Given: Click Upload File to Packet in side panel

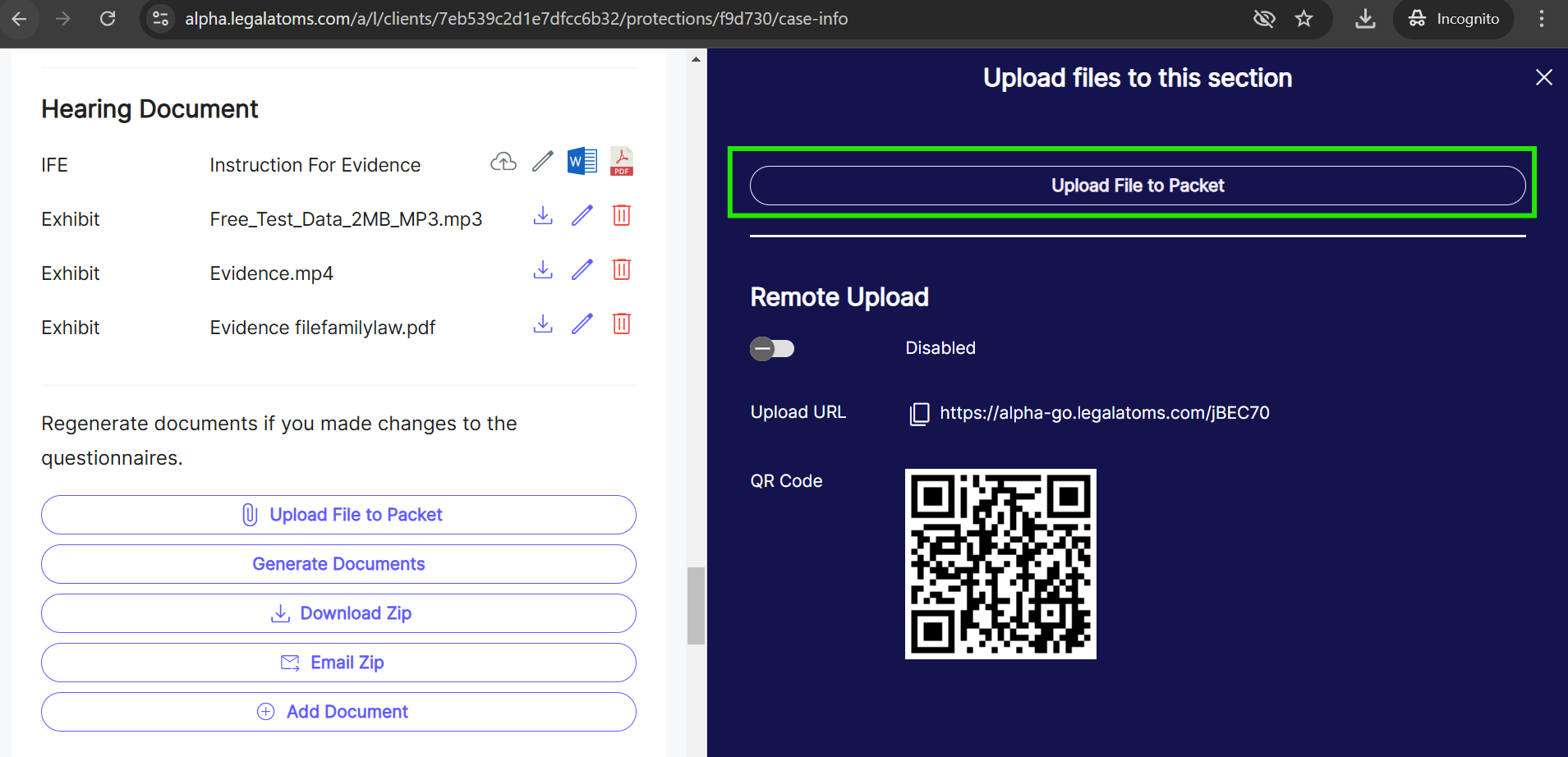Looking at the screenshot, I should pyautogui.click(x=1138, y=186).
